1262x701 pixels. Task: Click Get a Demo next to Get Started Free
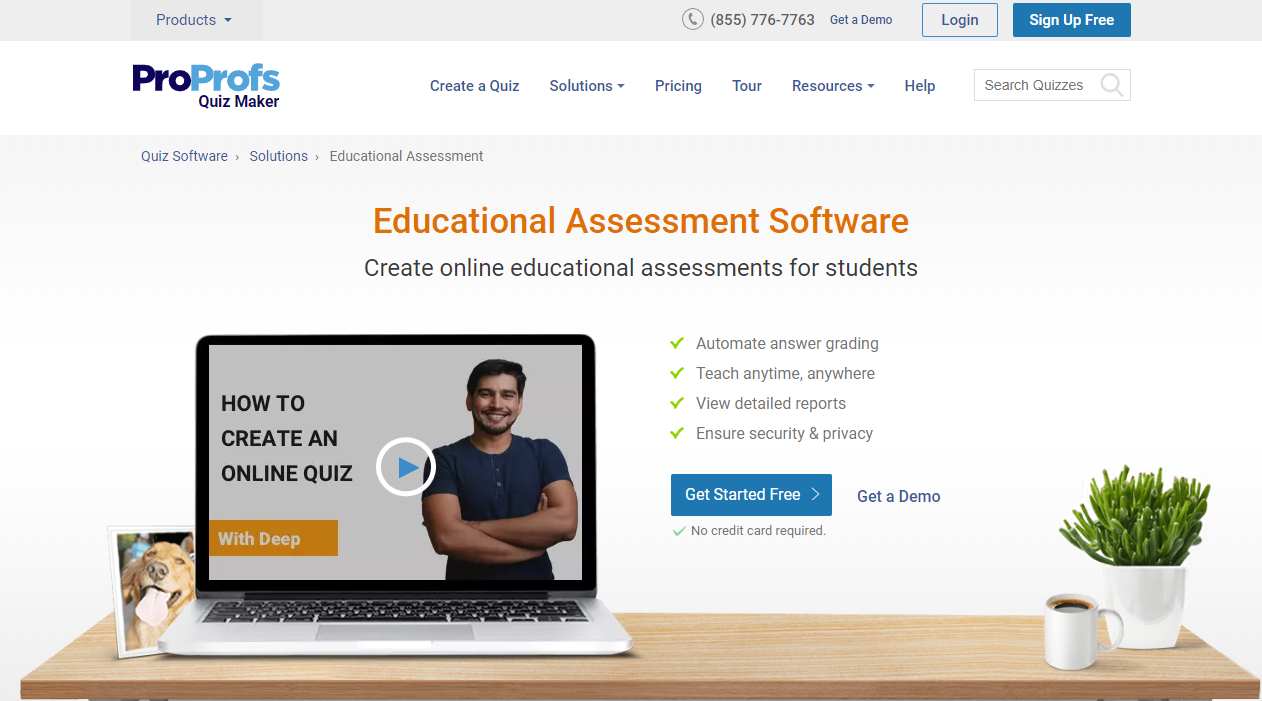coord(899,496)
